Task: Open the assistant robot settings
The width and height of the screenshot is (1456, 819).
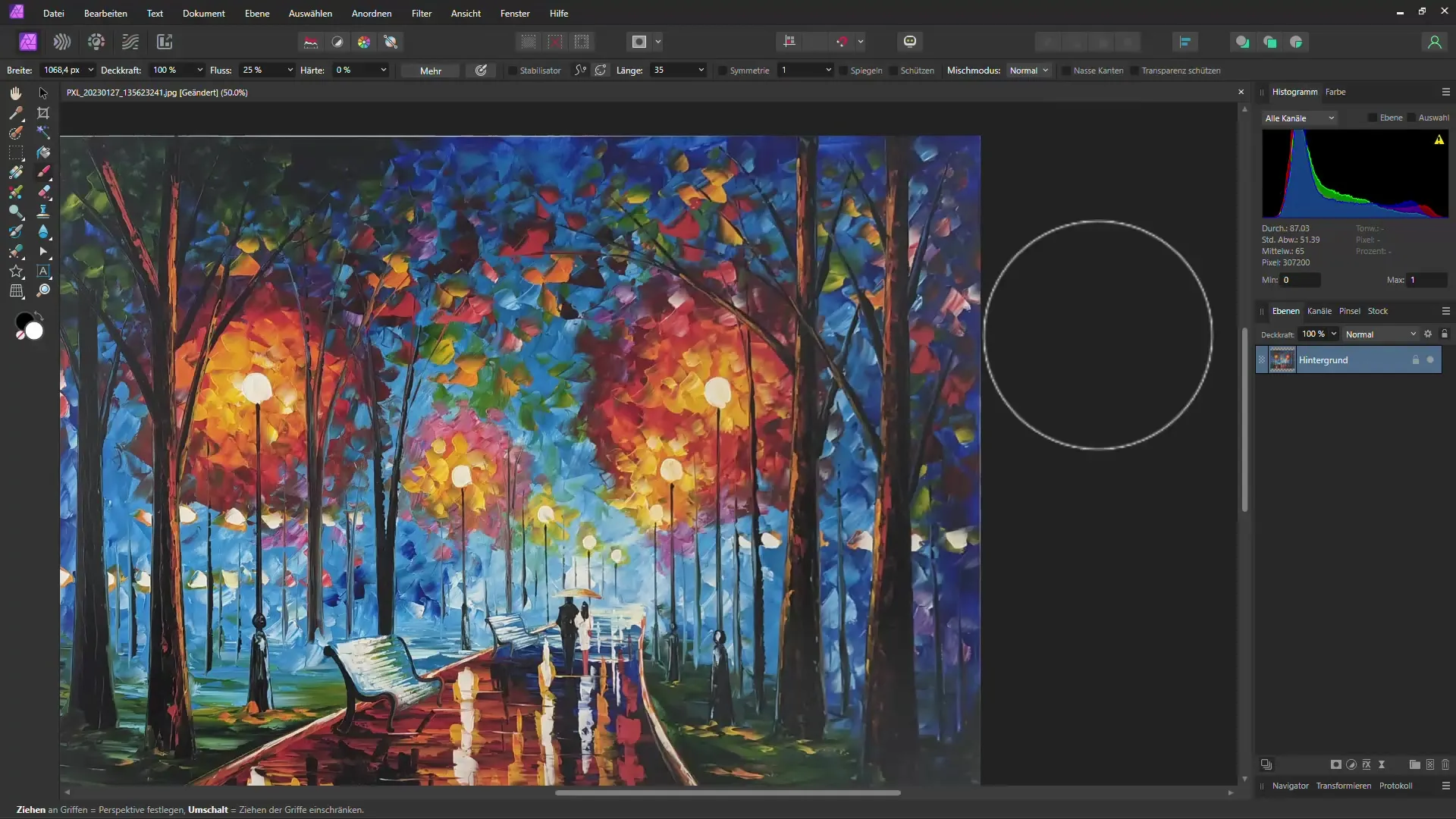Action: pyautogui.click(x=910, y=42)
